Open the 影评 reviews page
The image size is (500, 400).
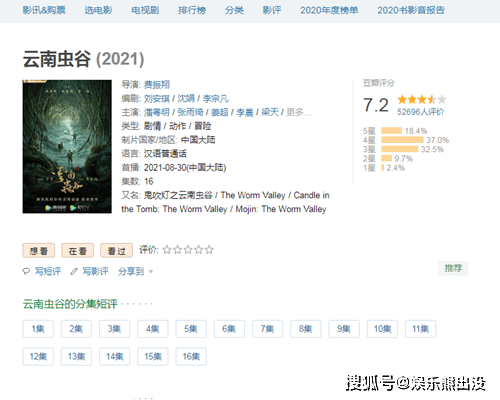pos(272,10)
